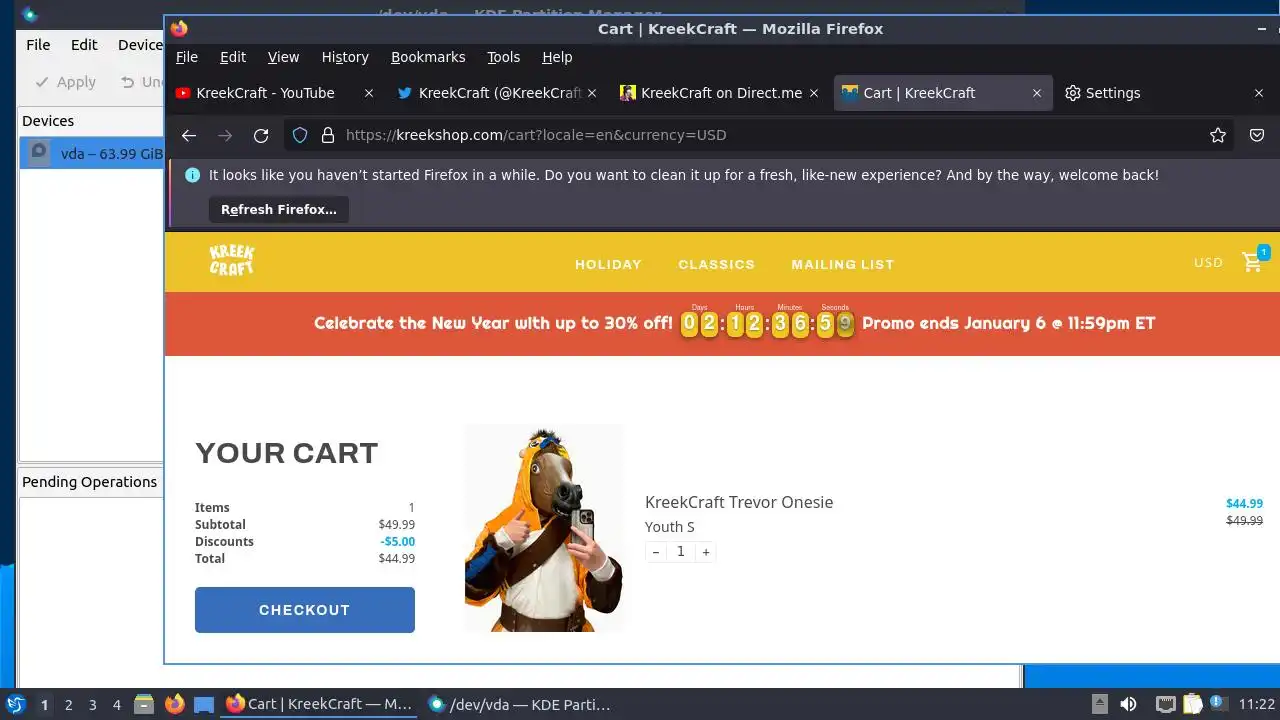Image resolution: width=1280 pixels, height=720 pixels.
Task: Click the Refresh Firefox… button
Action: pyautogui.click(x=279, y=209)
